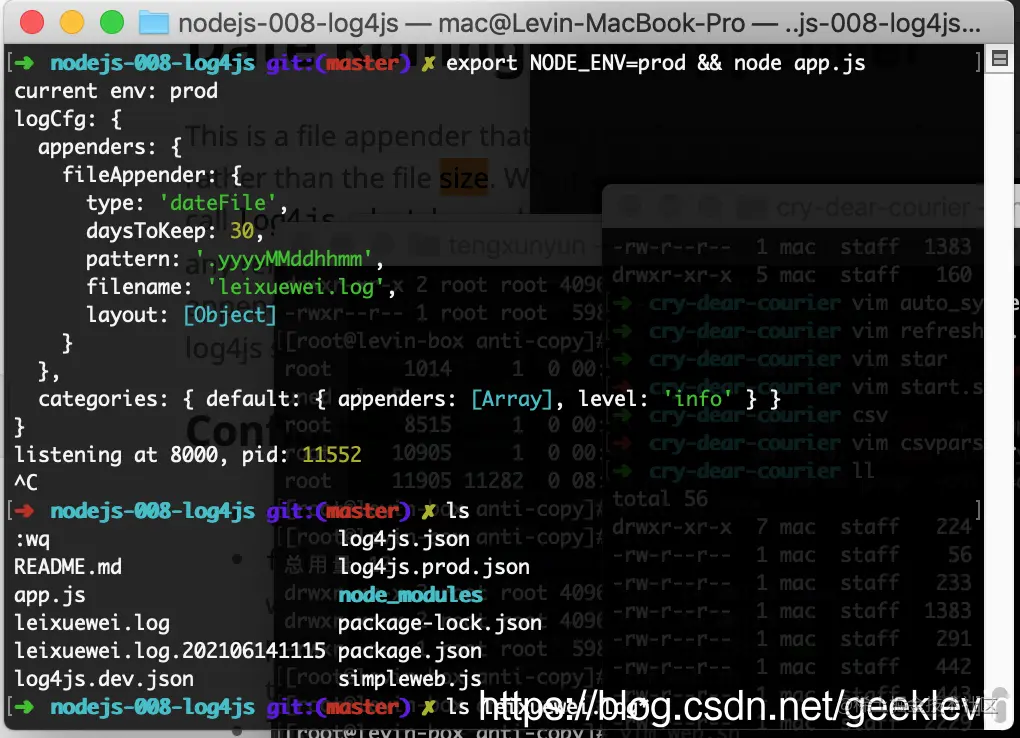Click the red prompt arrow before the first 'ls' command
The height and width of the screenshot is (738, 1020).
24,511
